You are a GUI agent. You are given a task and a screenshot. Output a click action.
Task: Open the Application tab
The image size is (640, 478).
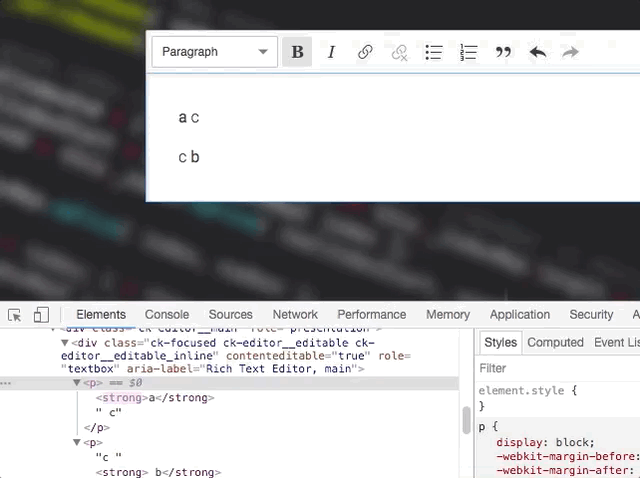click(x=520, y=314)
